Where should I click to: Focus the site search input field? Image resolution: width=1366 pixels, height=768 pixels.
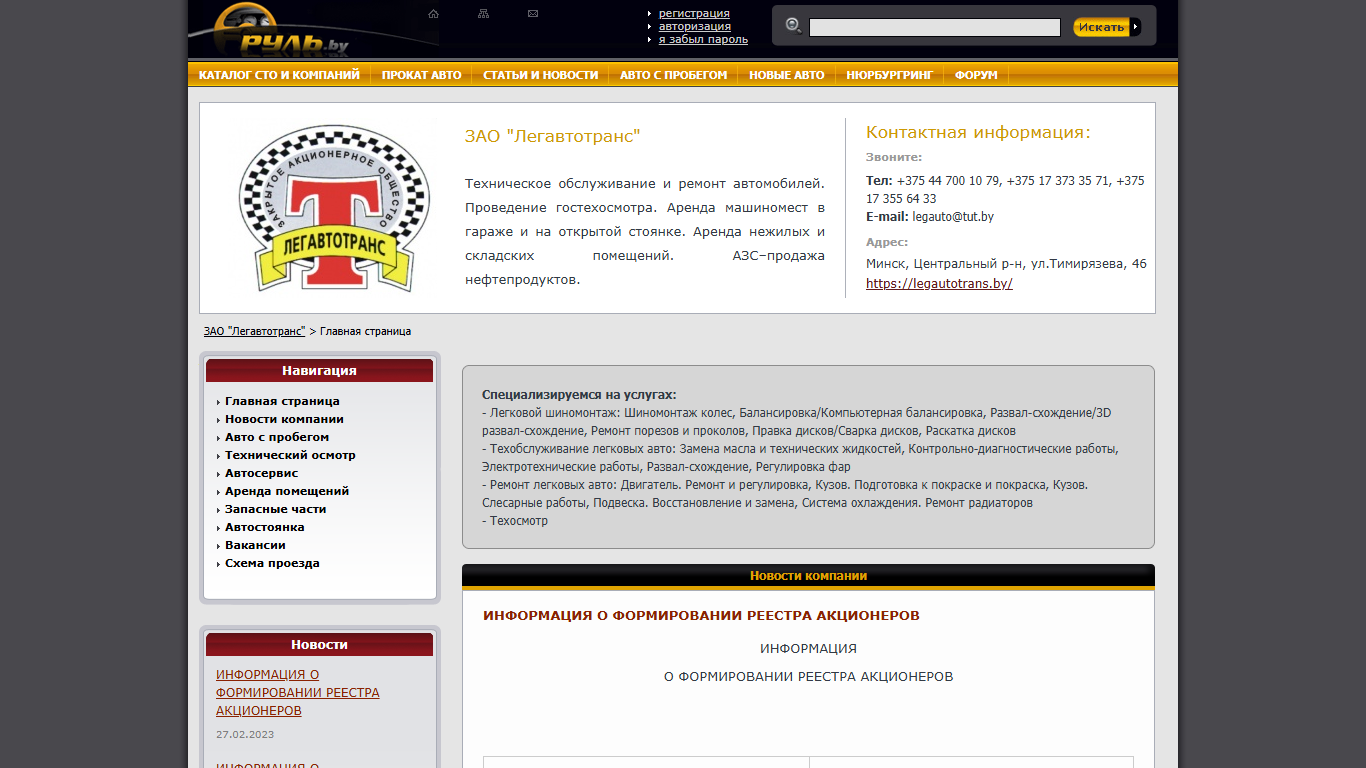(x=934, y=27)
